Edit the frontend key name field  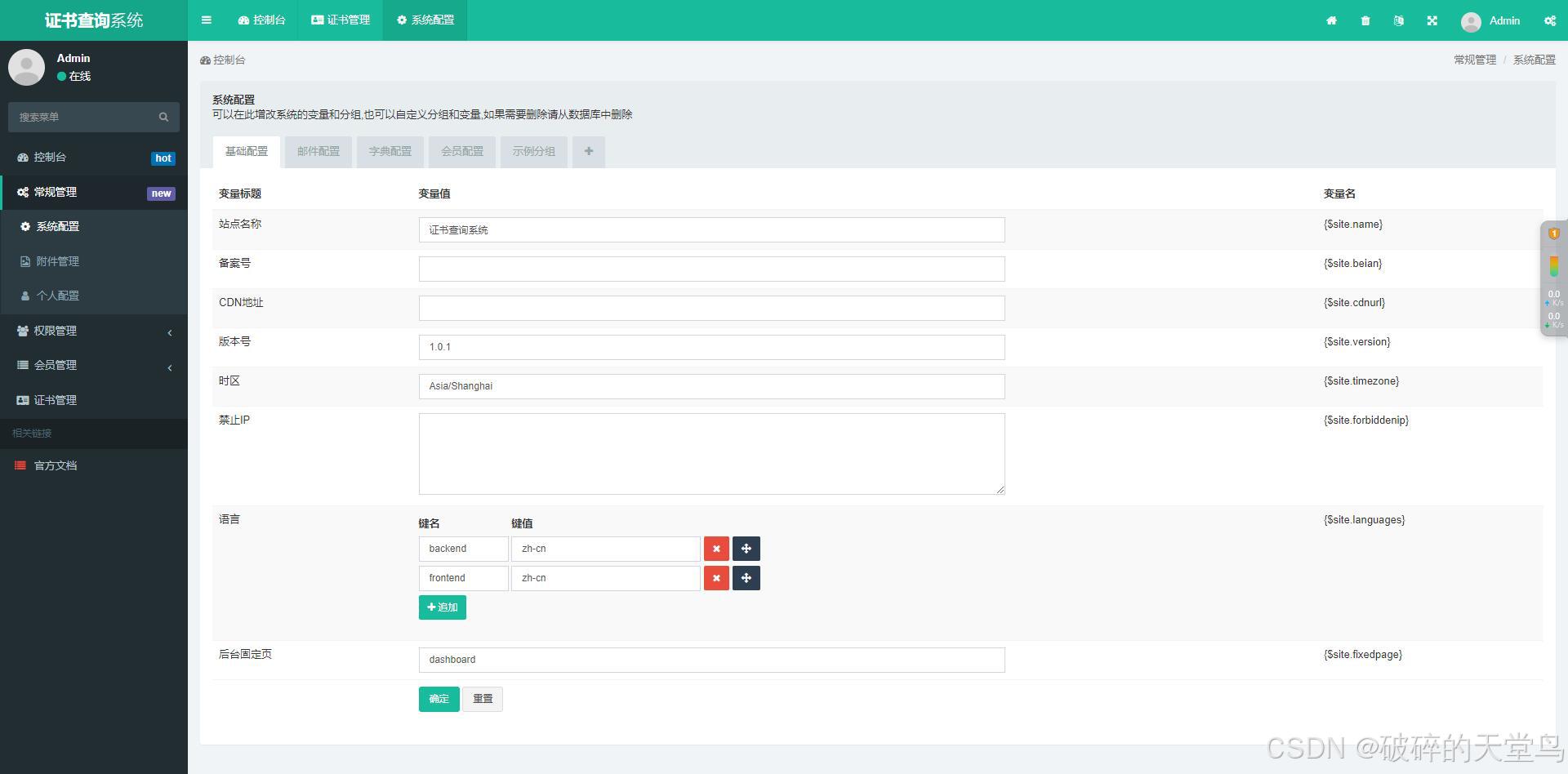click(x=463, y=578)
